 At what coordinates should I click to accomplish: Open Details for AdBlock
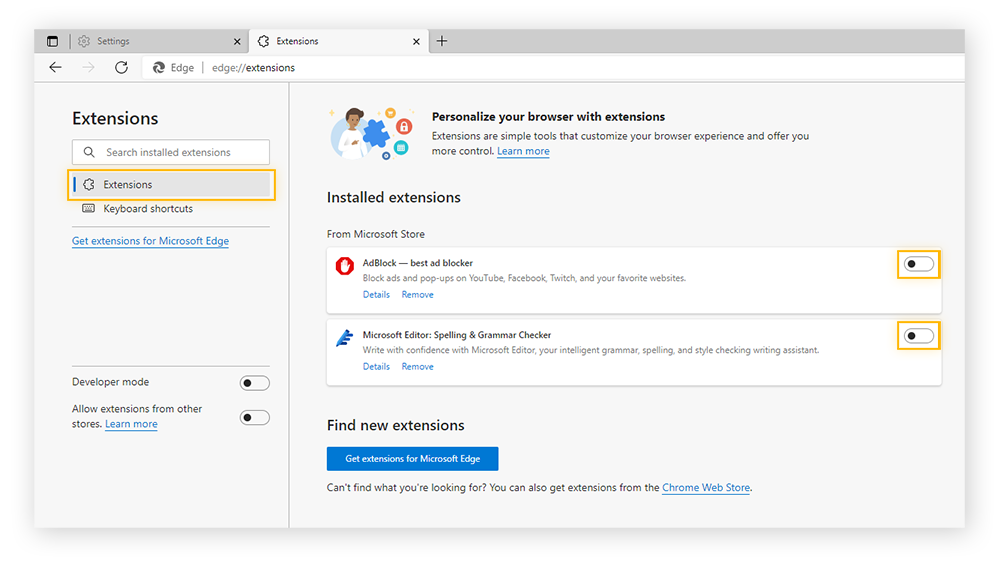(376, 295)
